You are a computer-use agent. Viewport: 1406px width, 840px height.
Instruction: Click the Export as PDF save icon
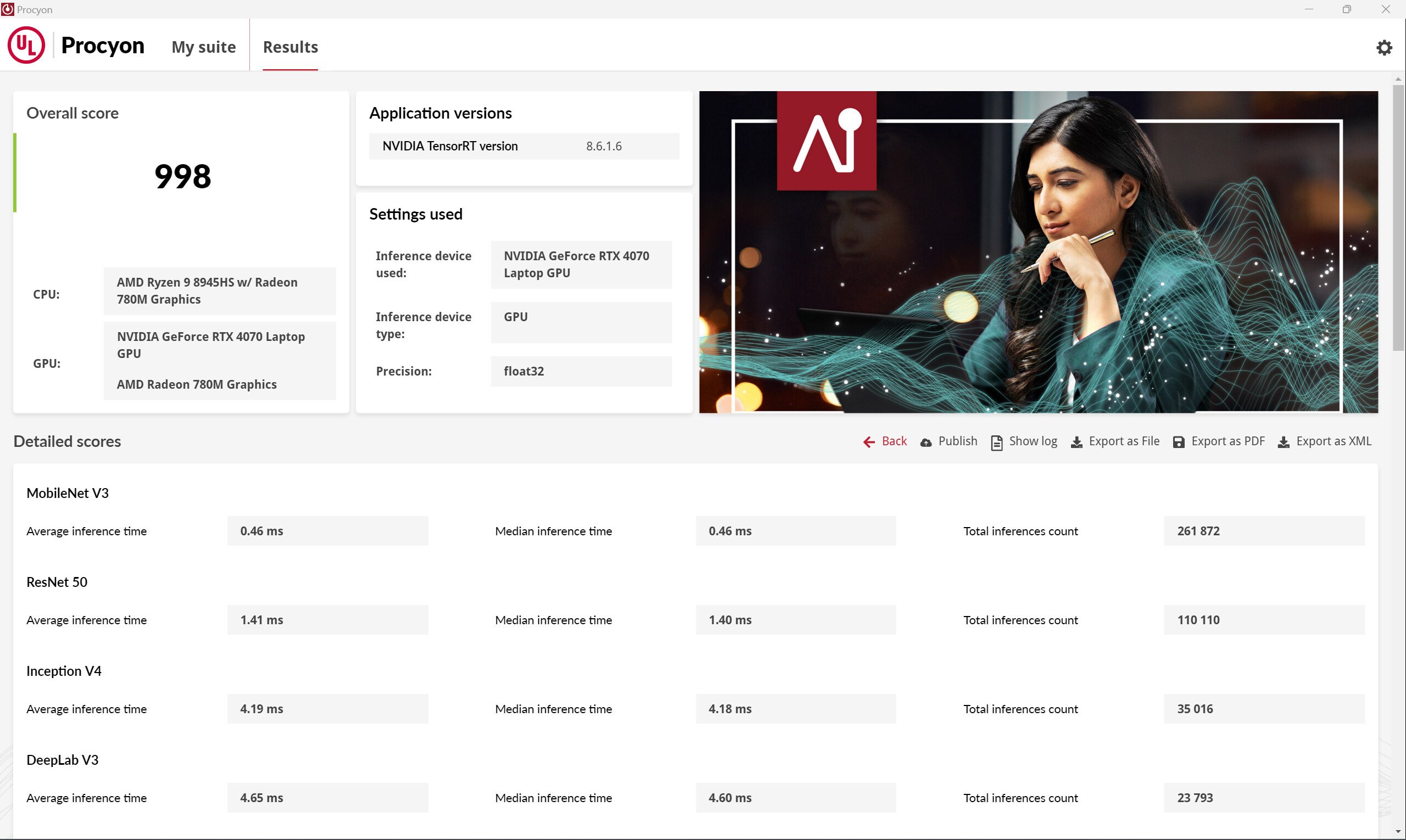(1179, 443)
